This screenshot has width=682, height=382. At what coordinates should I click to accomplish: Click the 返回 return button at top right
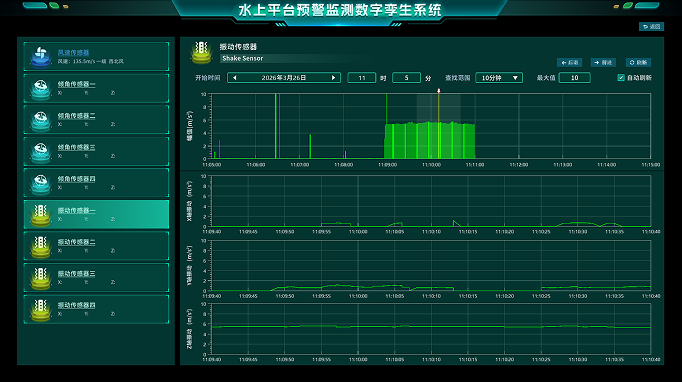click(x=651, y=27)
